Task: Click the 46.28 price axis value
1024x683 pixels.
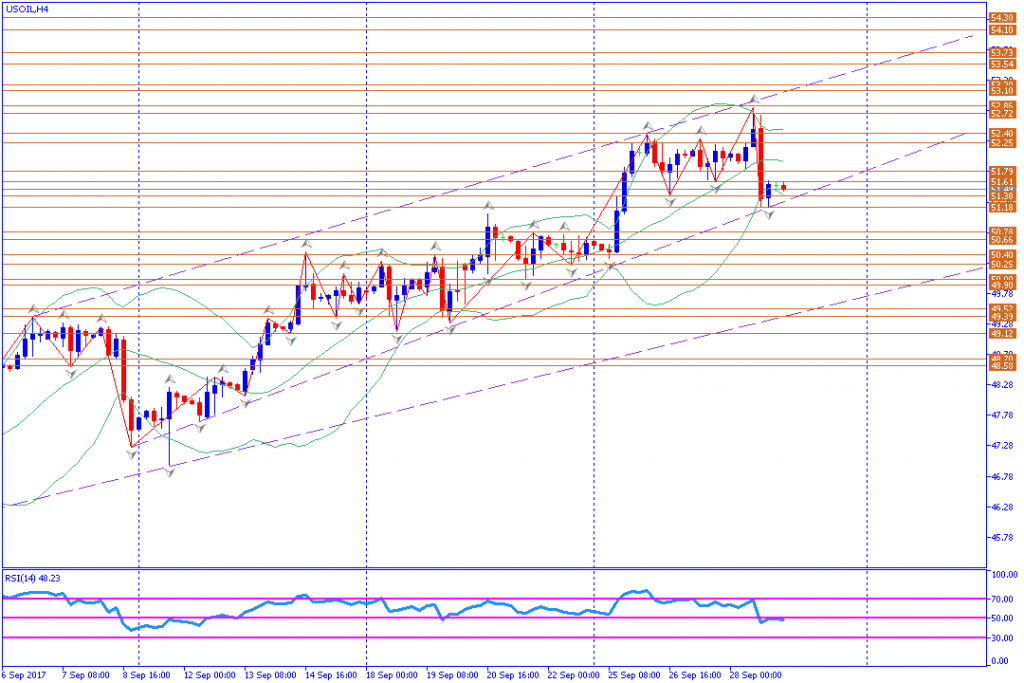Action: pos(1002,507)
